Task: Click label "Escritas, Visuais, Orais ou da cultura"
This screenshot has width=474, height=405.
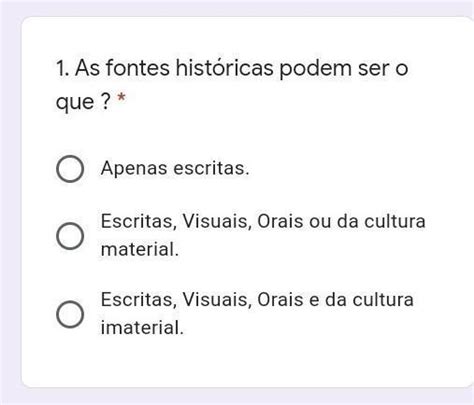Action: pyautogui.click(x=263, y=221)
